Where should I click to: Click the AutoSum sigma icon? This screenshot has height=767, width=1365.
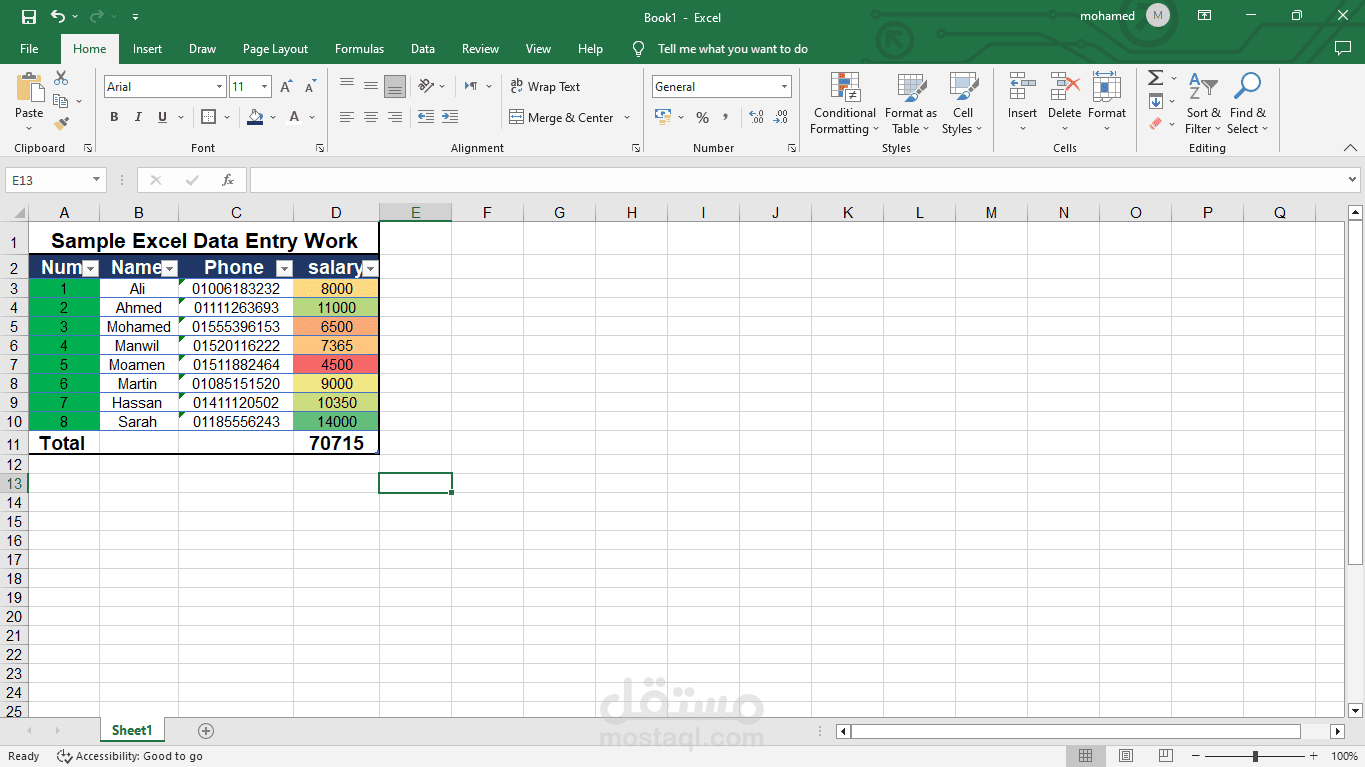[x=1155, y=78]
